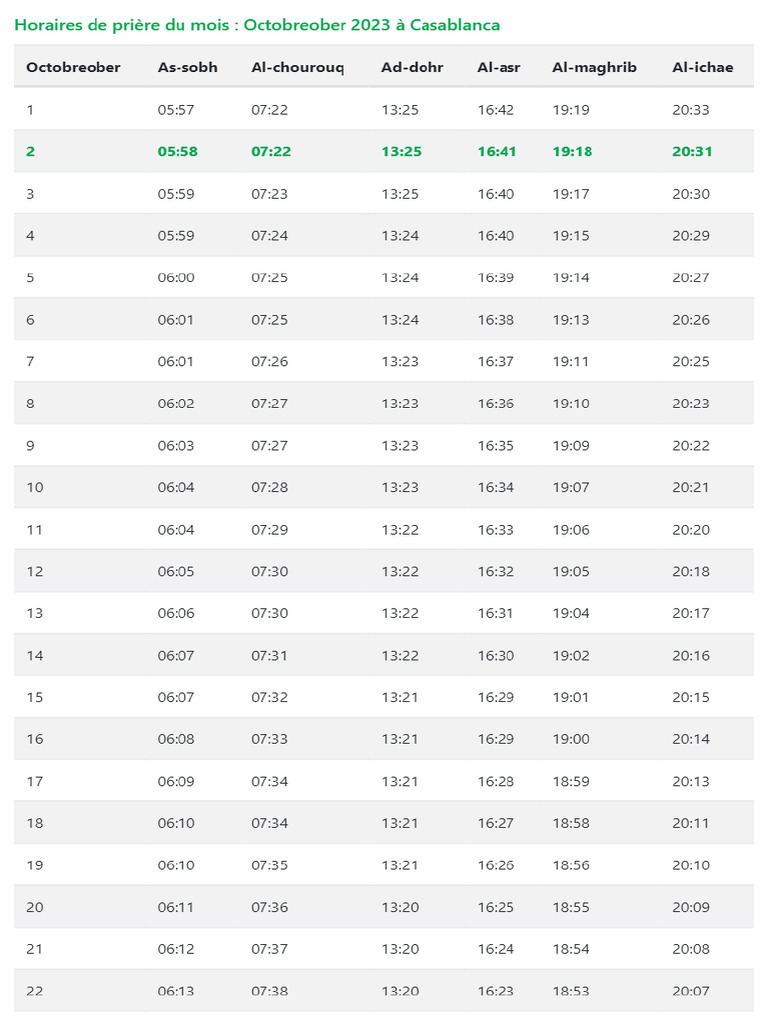
Task: Click the 20:09 Al-ichae time for day 20
Action: (691, 907)
